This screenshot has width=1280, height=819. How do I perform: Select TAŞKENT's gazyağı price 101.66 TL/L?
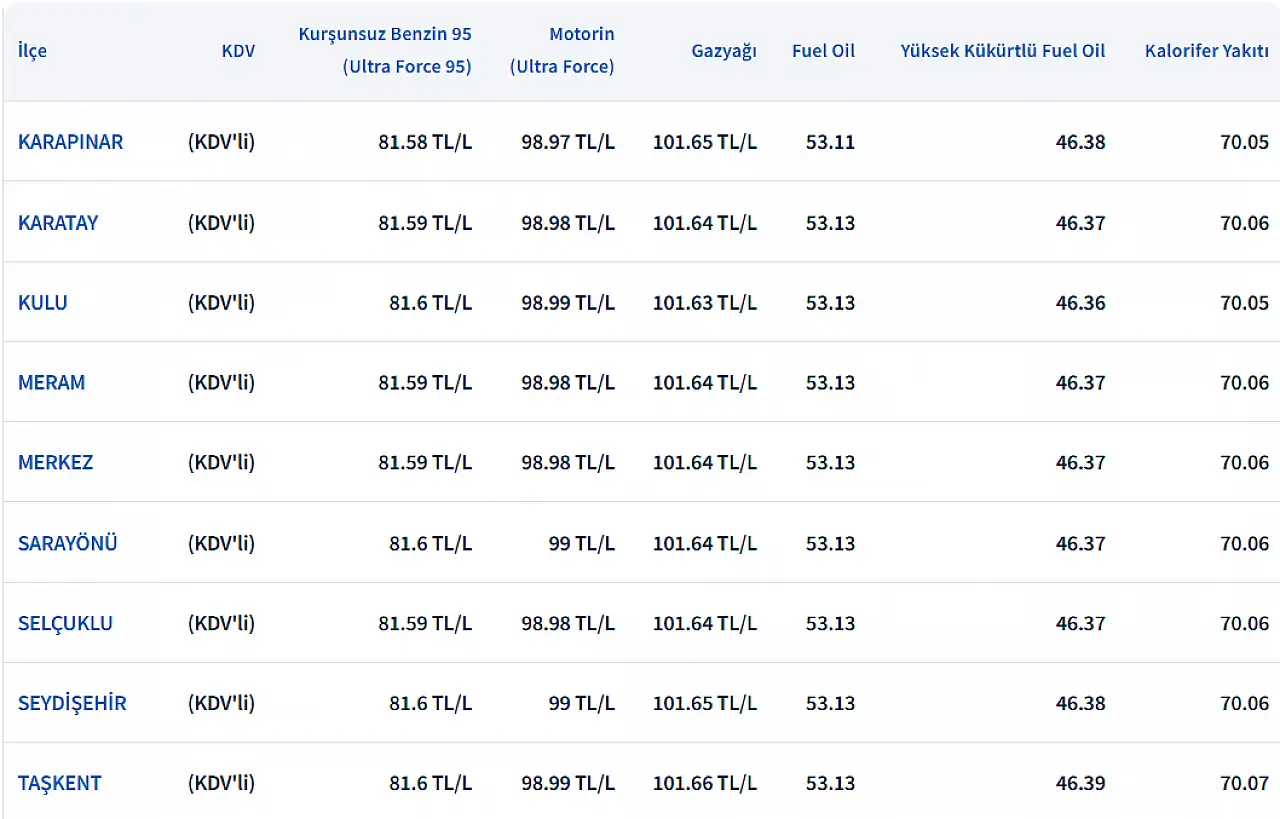tap(705, 784)
